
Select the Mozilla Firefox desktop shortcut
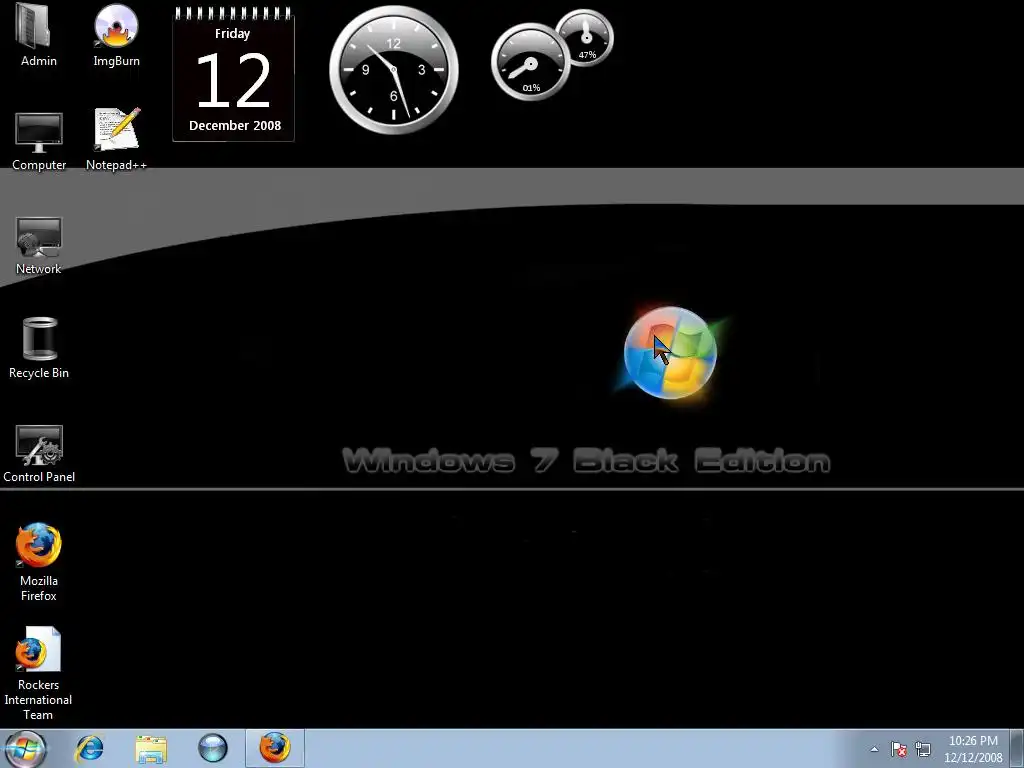(x=39, y=562)
